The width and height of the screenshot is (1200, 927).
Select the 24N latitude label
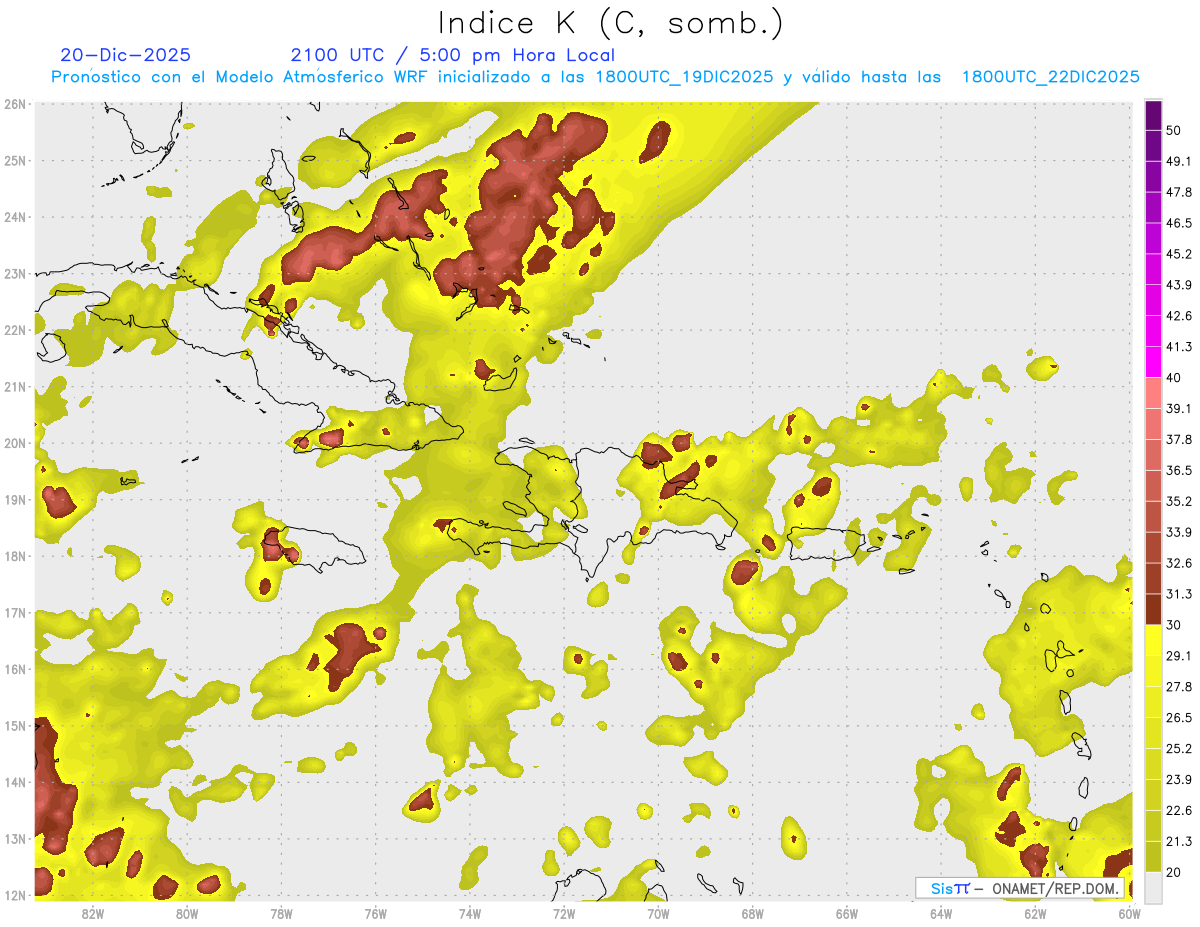[x=15, y=217]
